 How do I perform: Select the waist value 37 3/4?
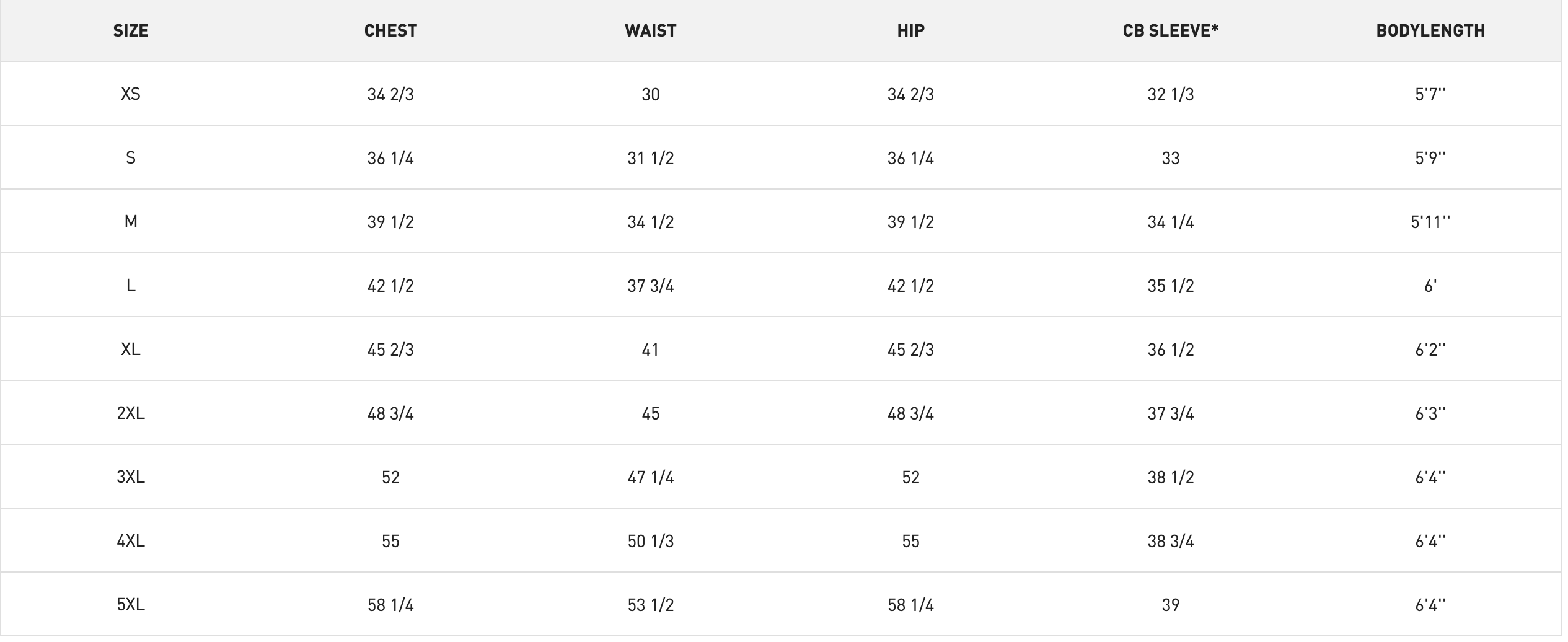[x=650, y=286]
